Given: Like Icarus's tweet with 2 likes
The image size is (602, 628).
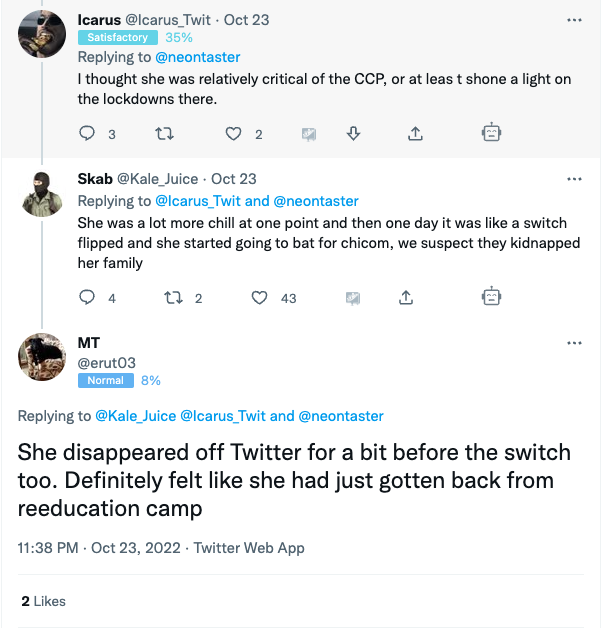Looking at the screenshot, I should pos(233,133).
